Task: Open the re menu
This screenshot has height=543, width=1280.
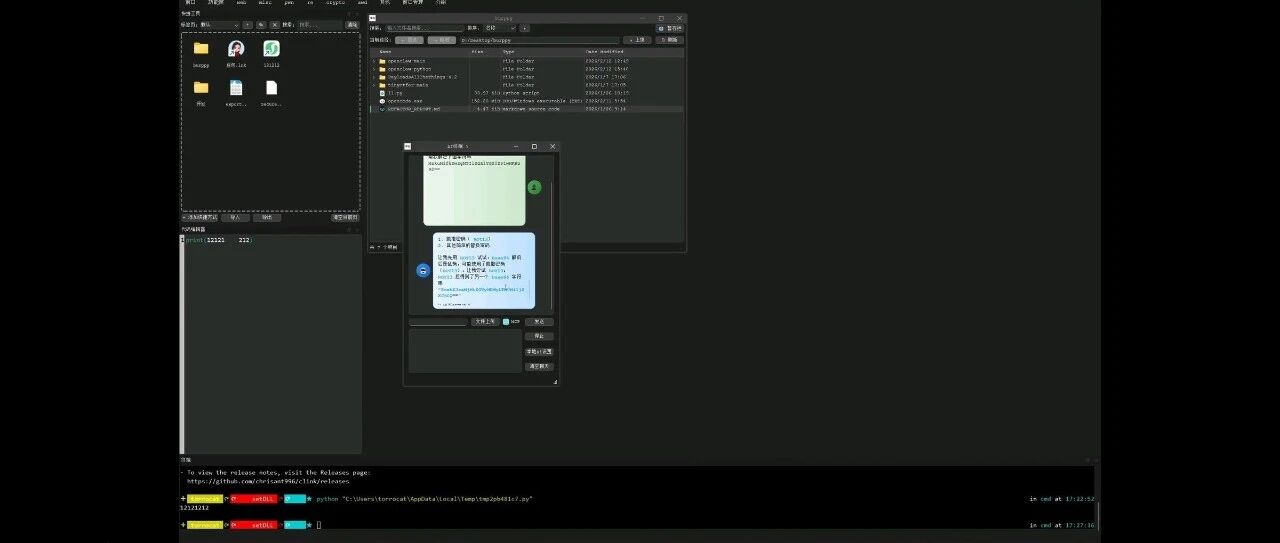Action: click(310, 3)
